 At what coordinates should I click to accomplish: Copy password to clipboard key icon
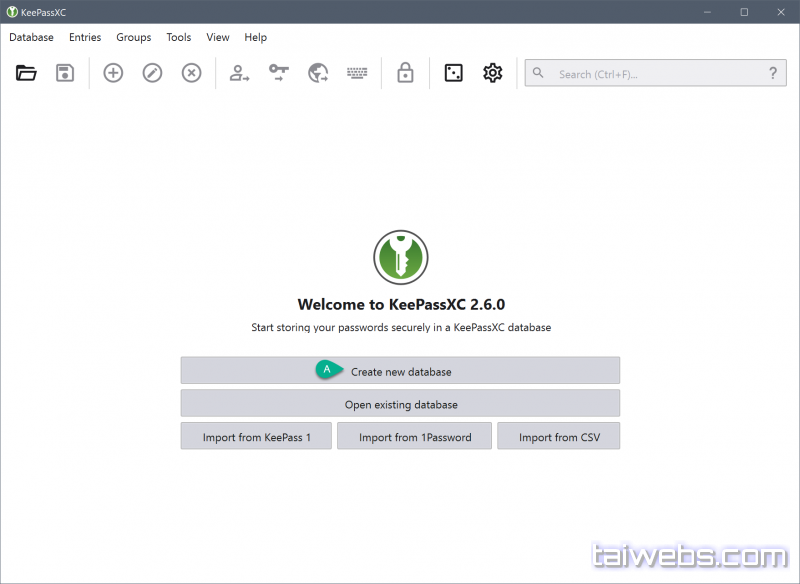click(x=279, y=73)
